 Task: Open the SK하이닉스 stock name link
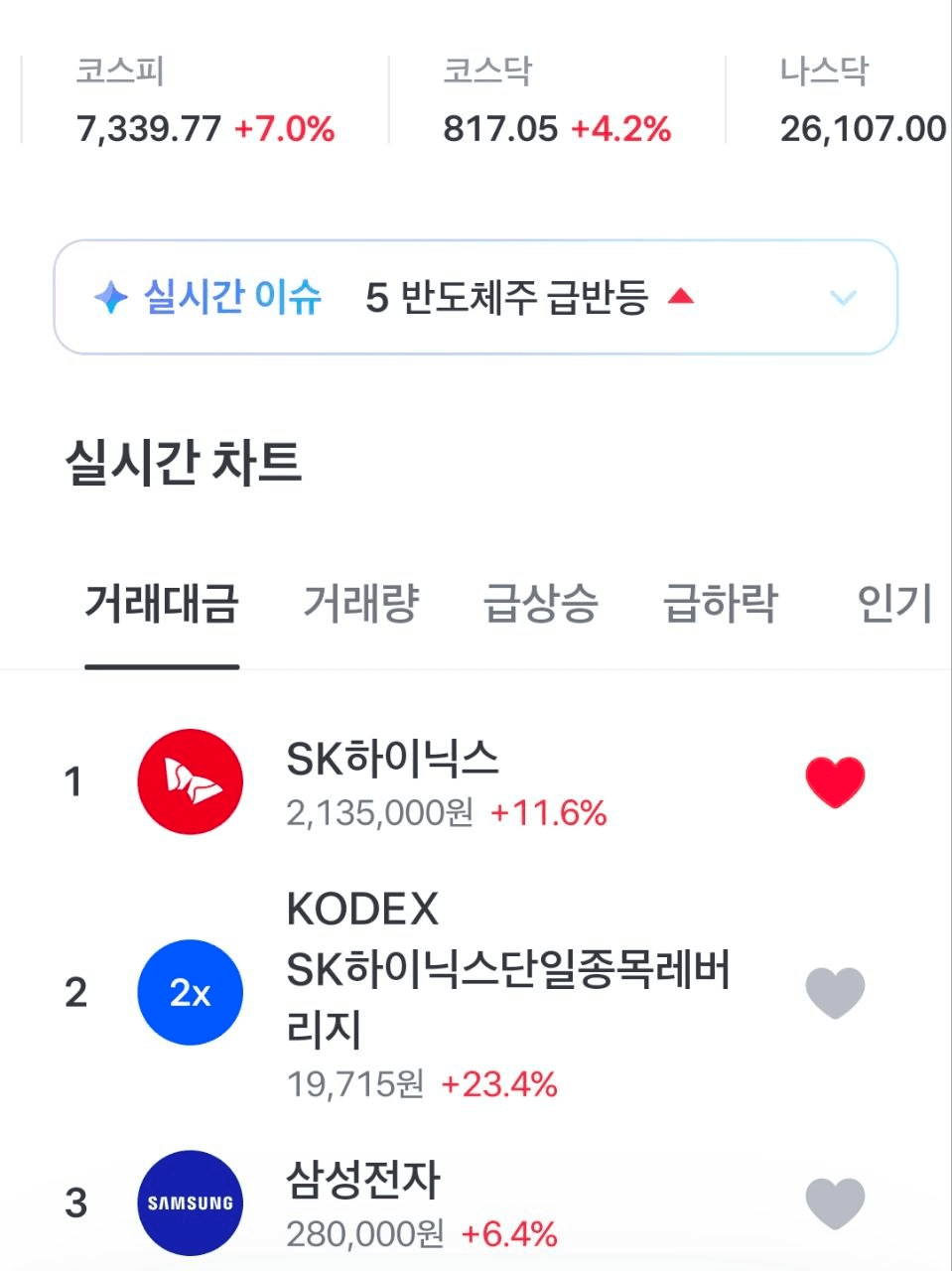392,759
